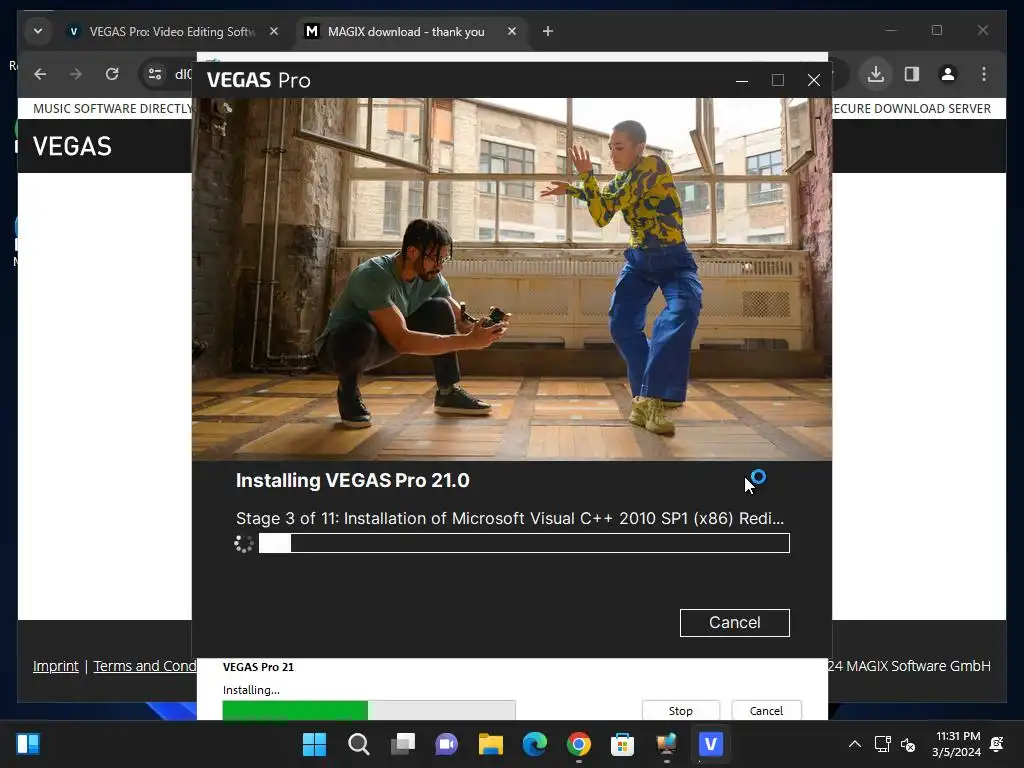
Task: Open the network status tray icon
Action: pyautogui.click(x=882, y=744)
